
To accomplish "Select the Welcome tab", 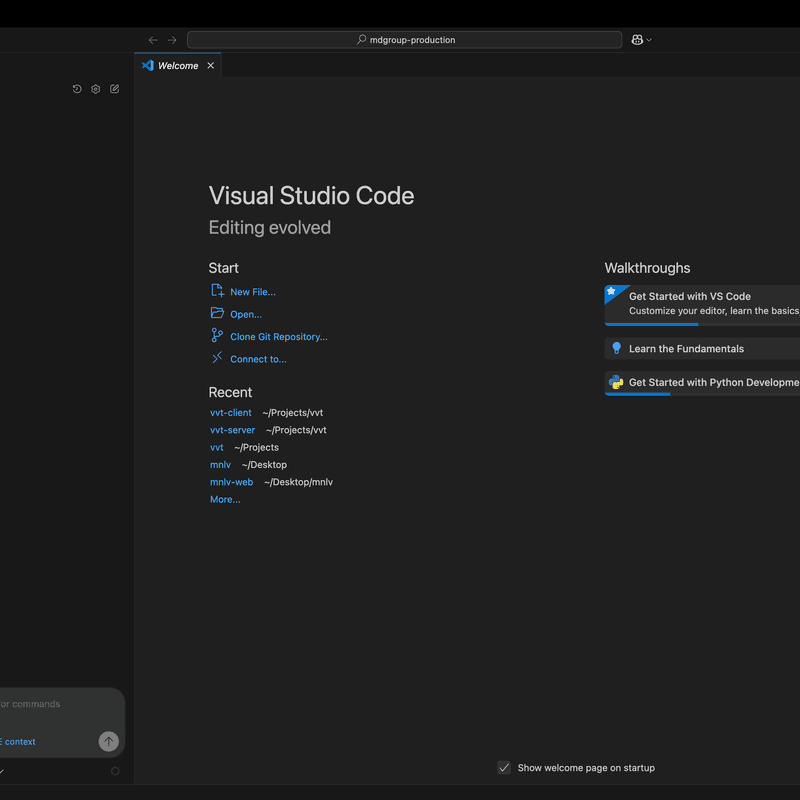I will pyautogui.click(x=178, y=66).
